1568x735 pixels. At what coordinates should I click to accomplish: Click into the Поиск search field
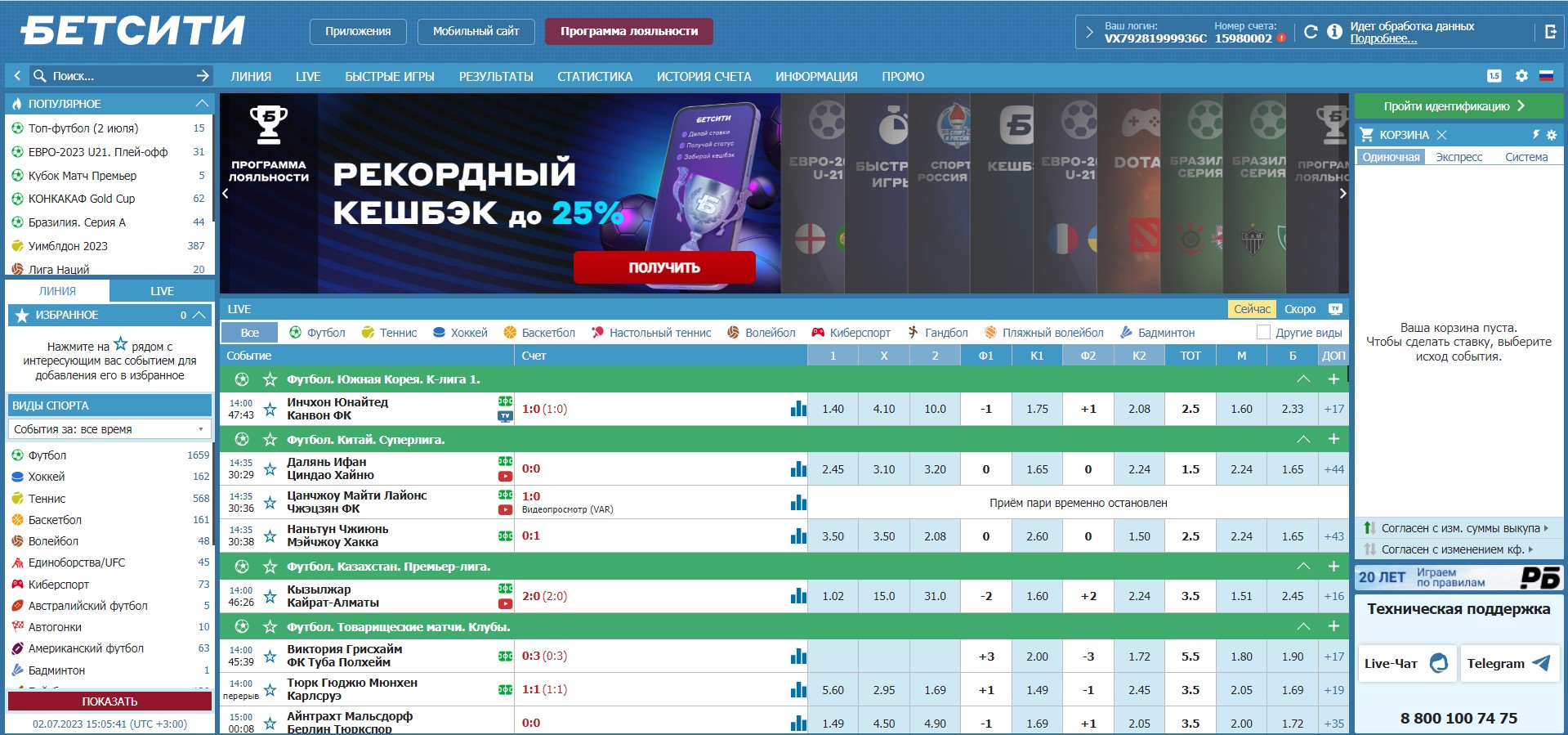coord(114,76)
